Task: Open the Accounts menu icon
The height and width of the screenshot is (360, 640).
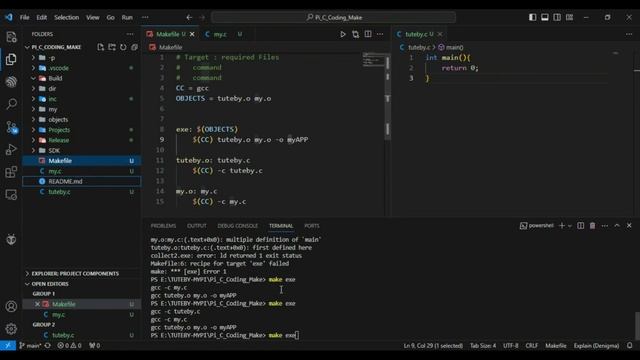Action: (x=11, y=306)
